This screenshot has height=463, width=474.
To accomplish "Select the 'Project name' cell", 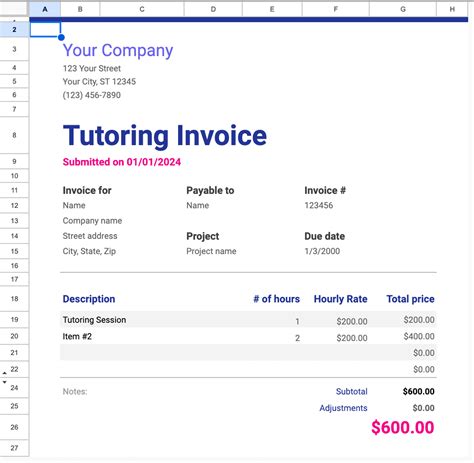I will [x=211, y=251].
